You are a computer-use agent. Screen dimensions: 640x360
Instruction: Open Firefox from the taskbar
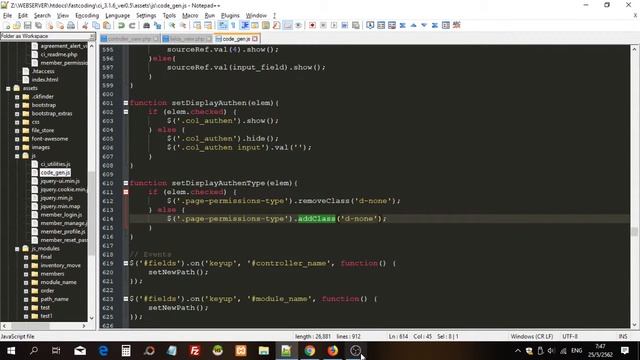(x=333, y=351)
